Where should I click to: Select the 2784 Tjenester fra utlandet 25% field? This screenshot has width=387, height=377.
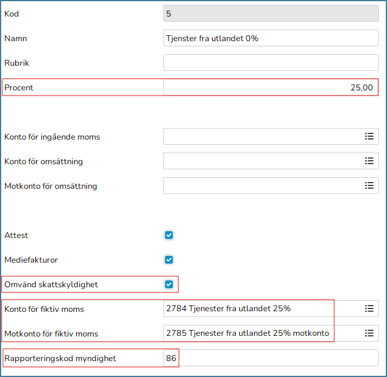click(x=271, y=309)
